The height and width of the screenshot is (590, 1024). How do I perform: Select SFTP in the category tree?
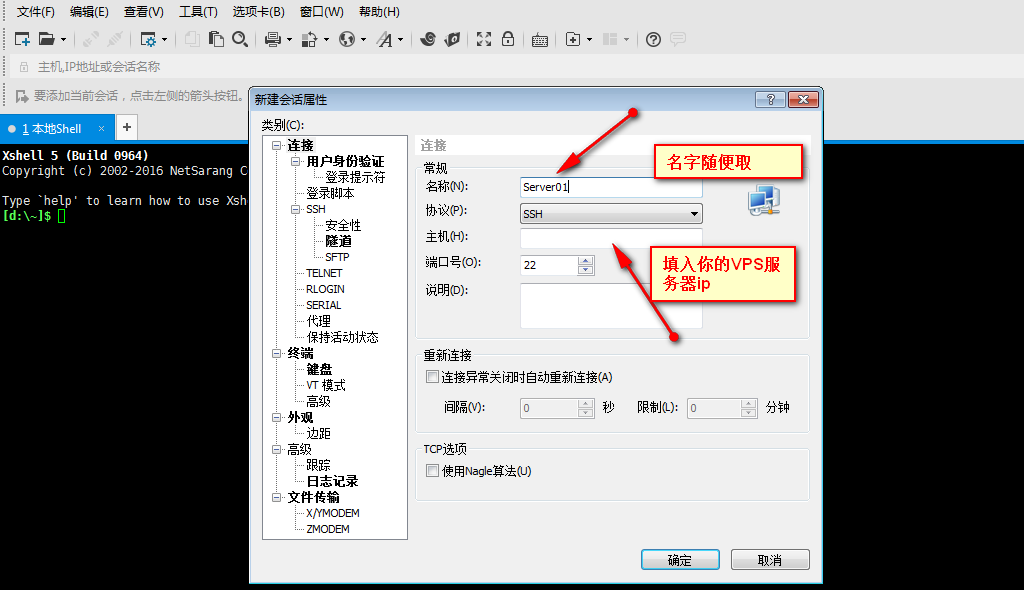click(x=337, y=257)
